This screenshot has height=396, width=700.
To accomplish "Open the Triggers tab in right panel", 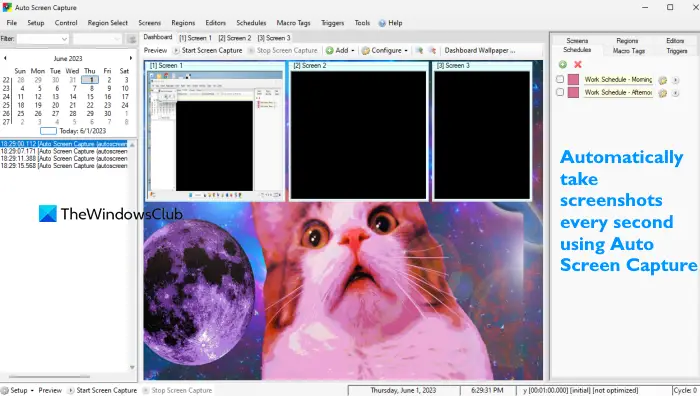I will click(676, 51).
